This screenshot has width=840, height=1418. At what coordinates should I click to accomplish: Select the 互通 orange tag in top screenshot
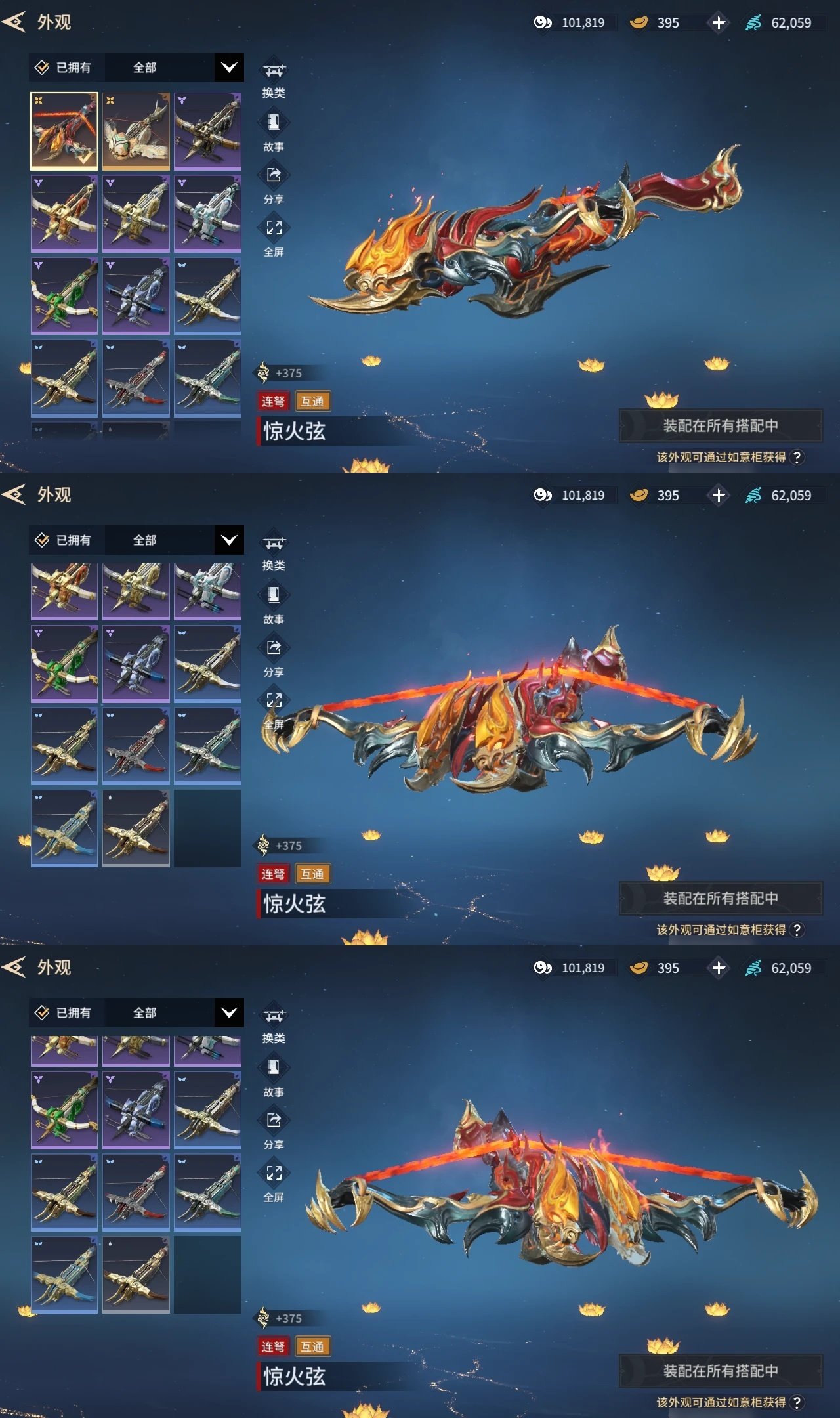pos(312,401)
